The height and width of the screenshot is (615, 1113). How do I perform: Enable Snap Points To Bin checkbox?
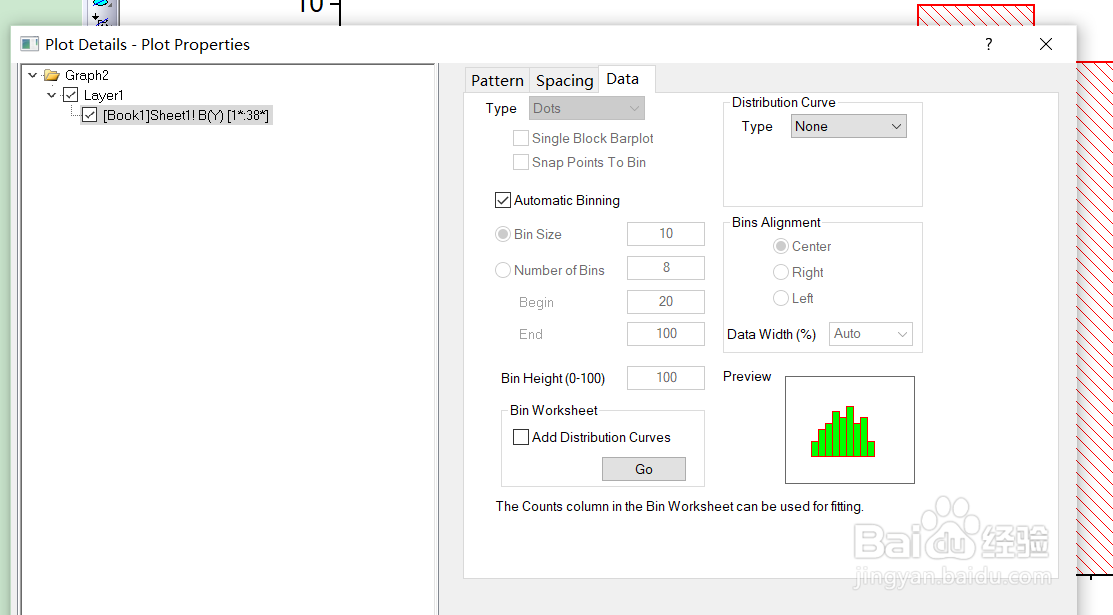tap(521, 163)
